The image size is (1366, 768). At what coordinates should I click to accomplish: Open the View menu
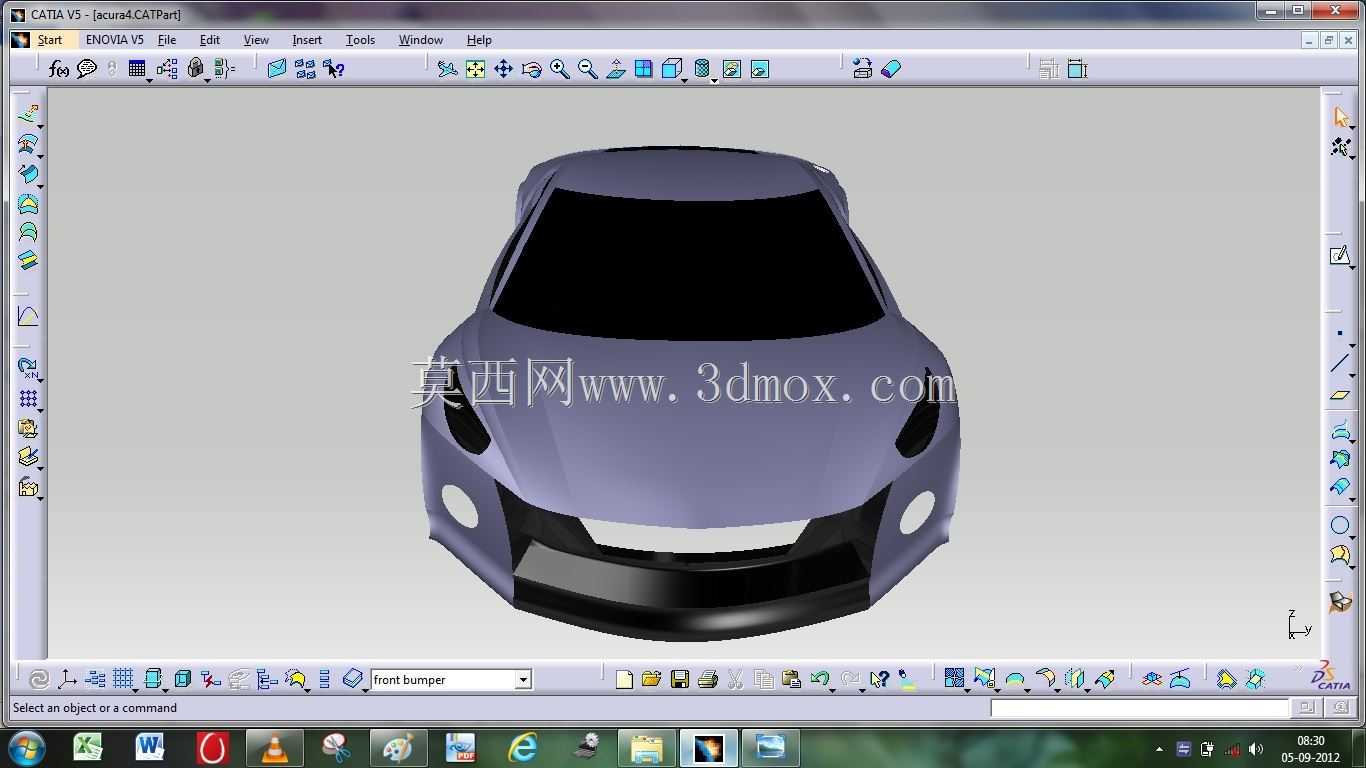pos(256,40)
